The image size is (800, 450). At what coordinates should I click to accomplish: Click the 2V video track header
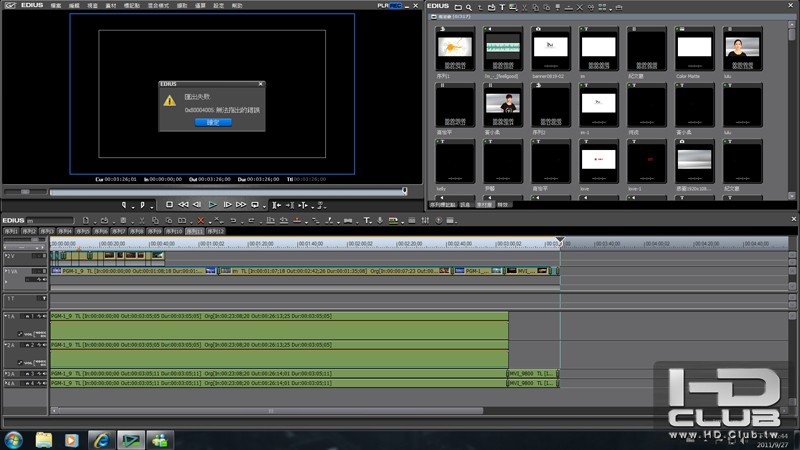click(12, 256)
